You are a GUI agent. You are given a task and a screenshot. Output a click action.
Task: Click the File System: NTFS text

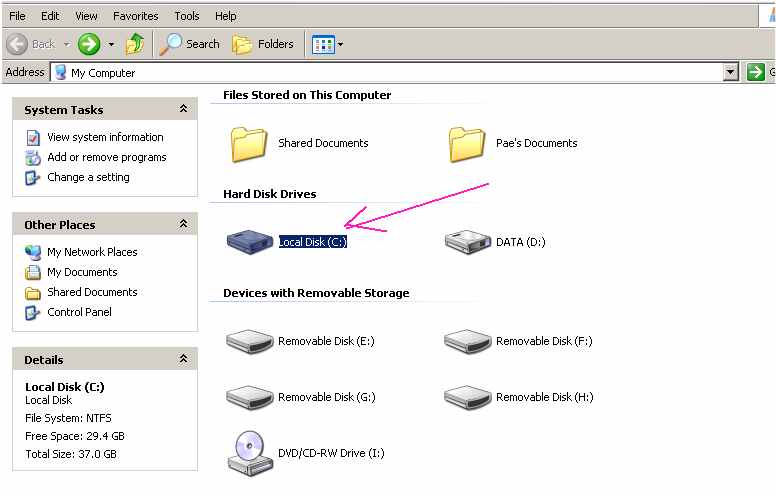point(68,418)
